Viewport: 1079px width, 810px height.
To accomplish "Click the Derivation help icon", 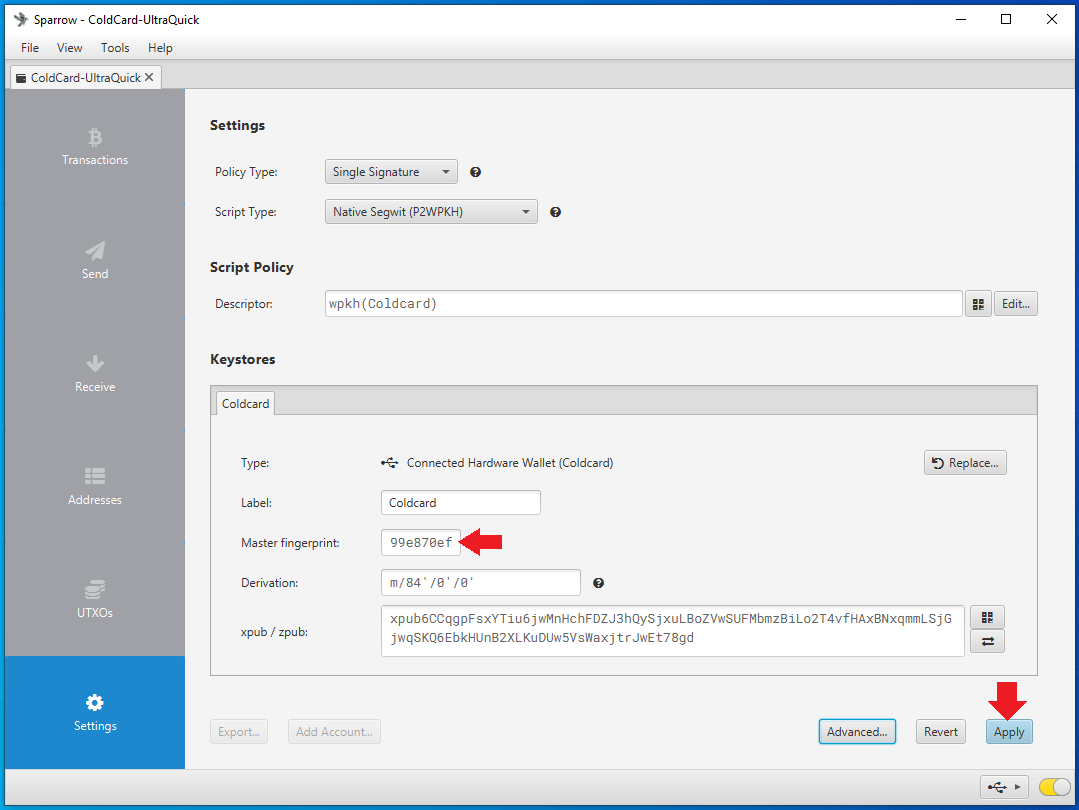I will [599, 583].
